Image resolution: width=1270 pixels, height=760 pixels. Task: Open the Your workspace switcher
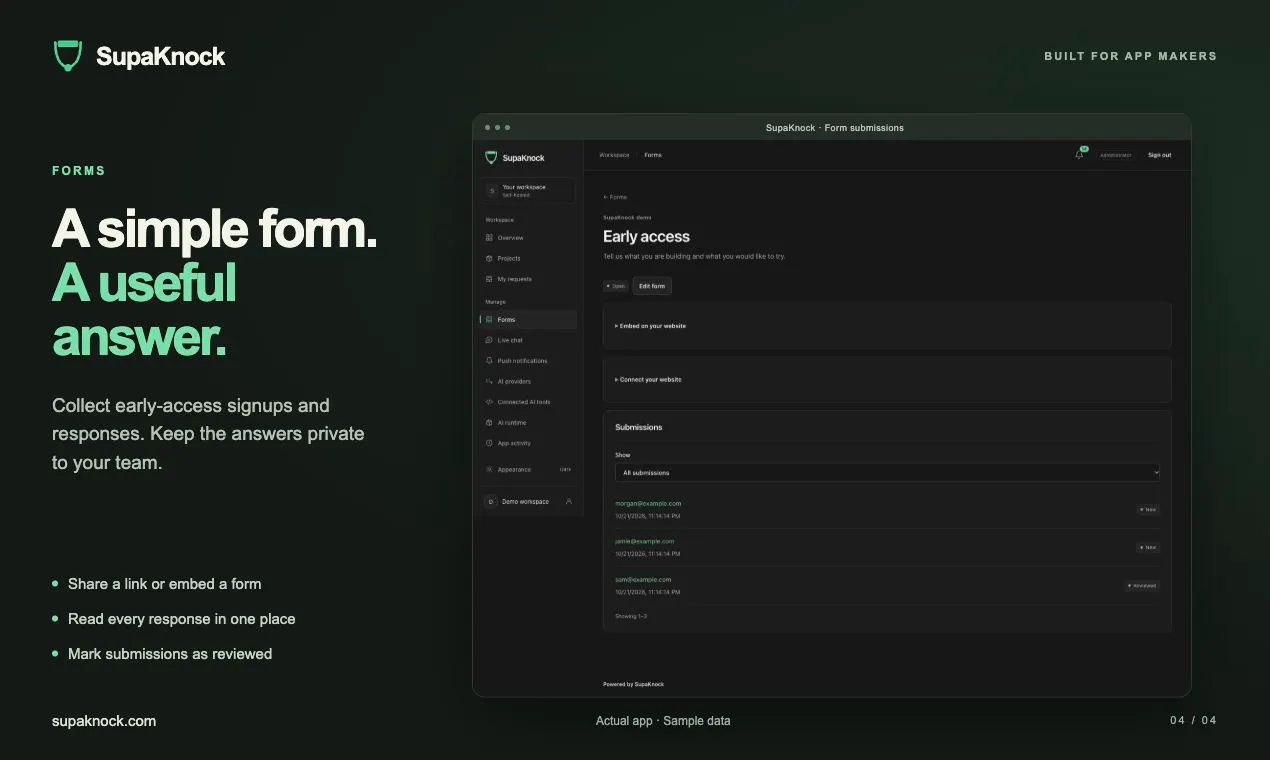pyautogui.click(x=529, y=190)
